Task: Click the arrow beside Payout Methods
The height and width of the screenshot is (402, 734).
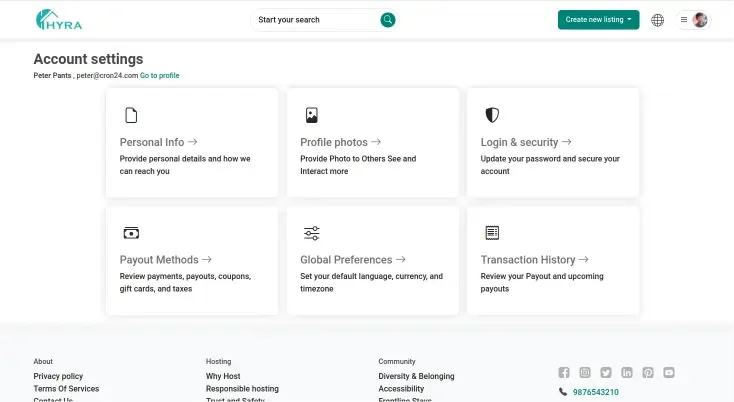Action: click(x=207, y=259)
